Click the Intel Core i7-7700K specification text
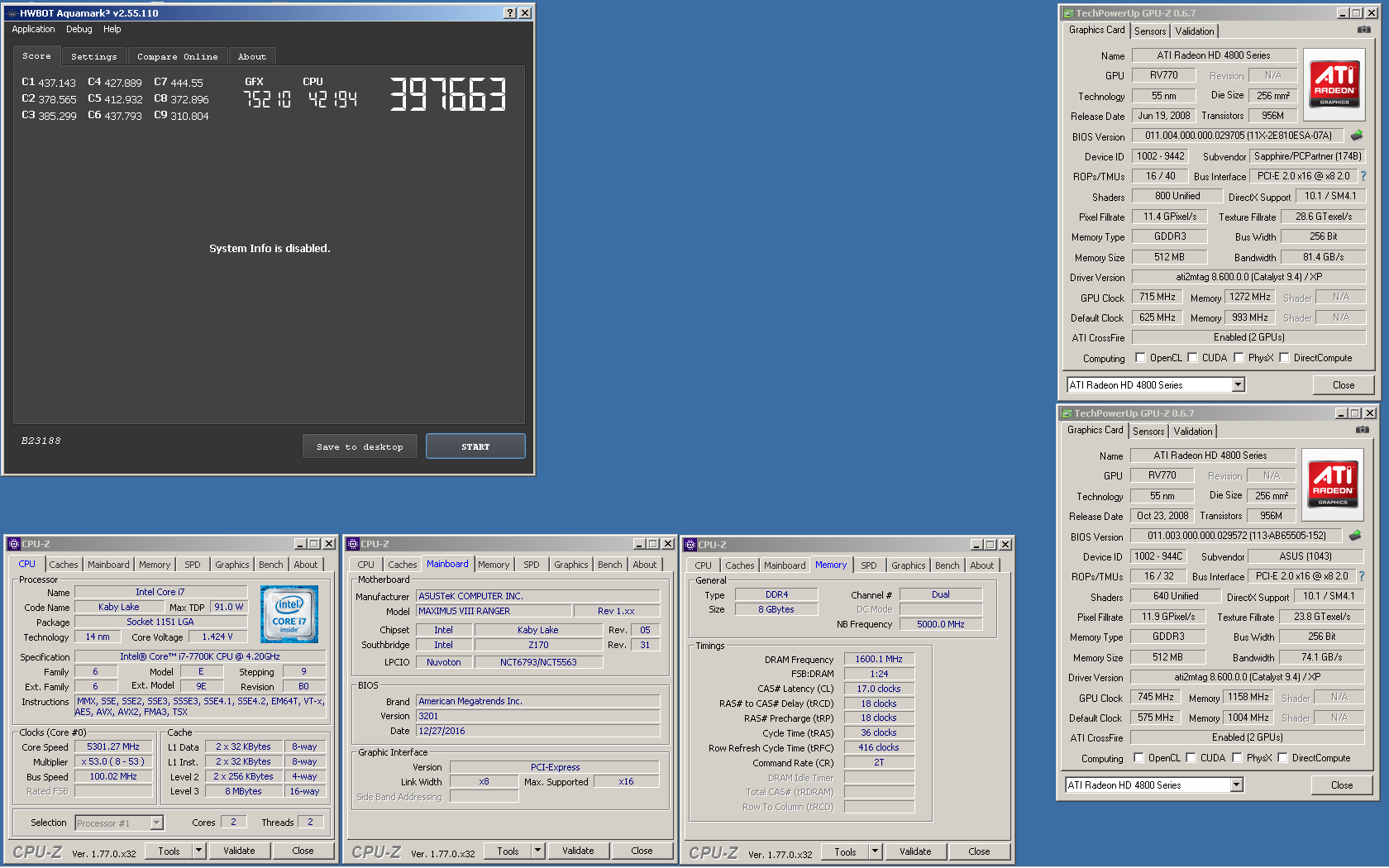Screen dimensions: 1389x868 click(200, 656)
